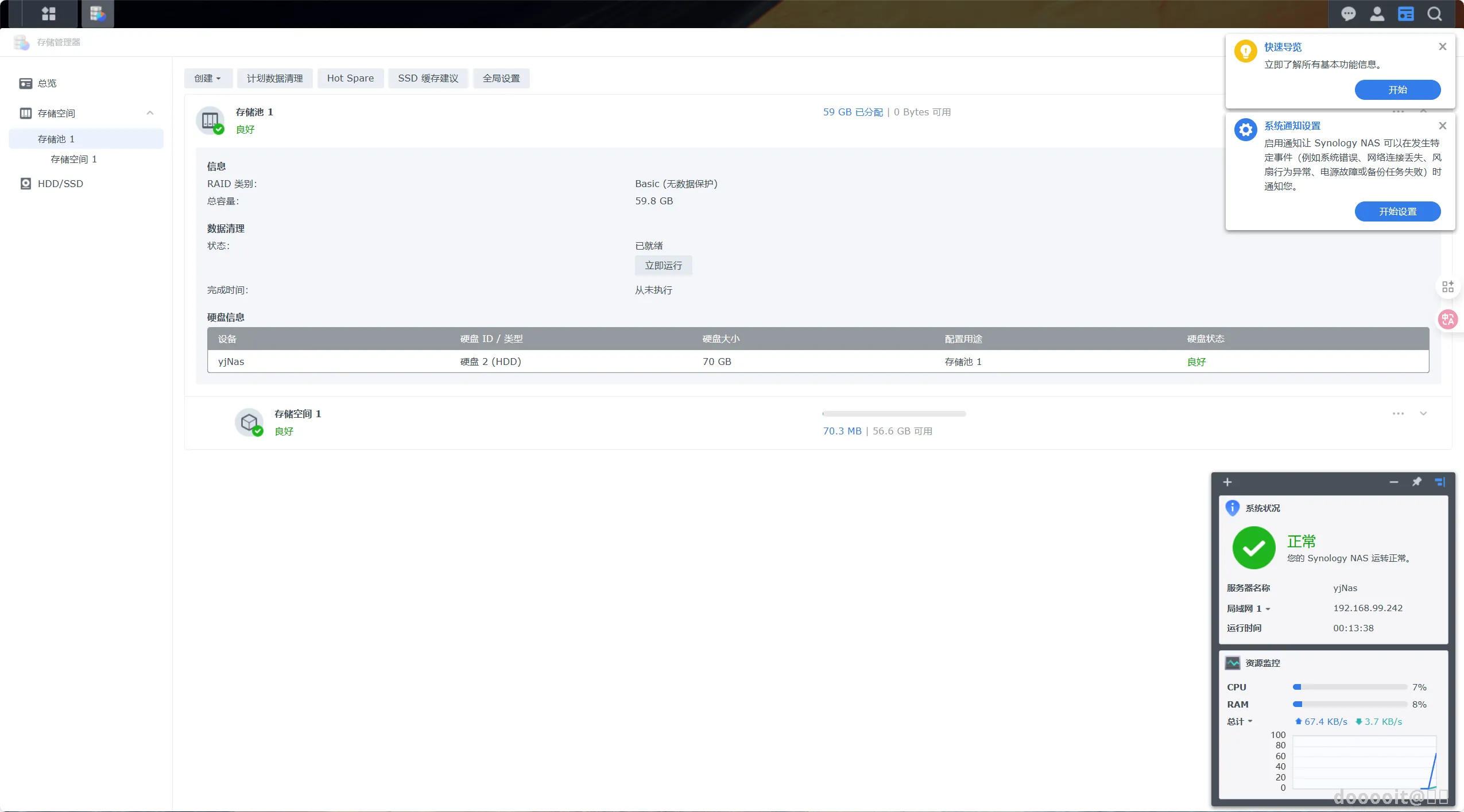Collapse the 存储空间 sidebar section
Image resolution: width=1464 pixels, height=812 pixels.
150,113
